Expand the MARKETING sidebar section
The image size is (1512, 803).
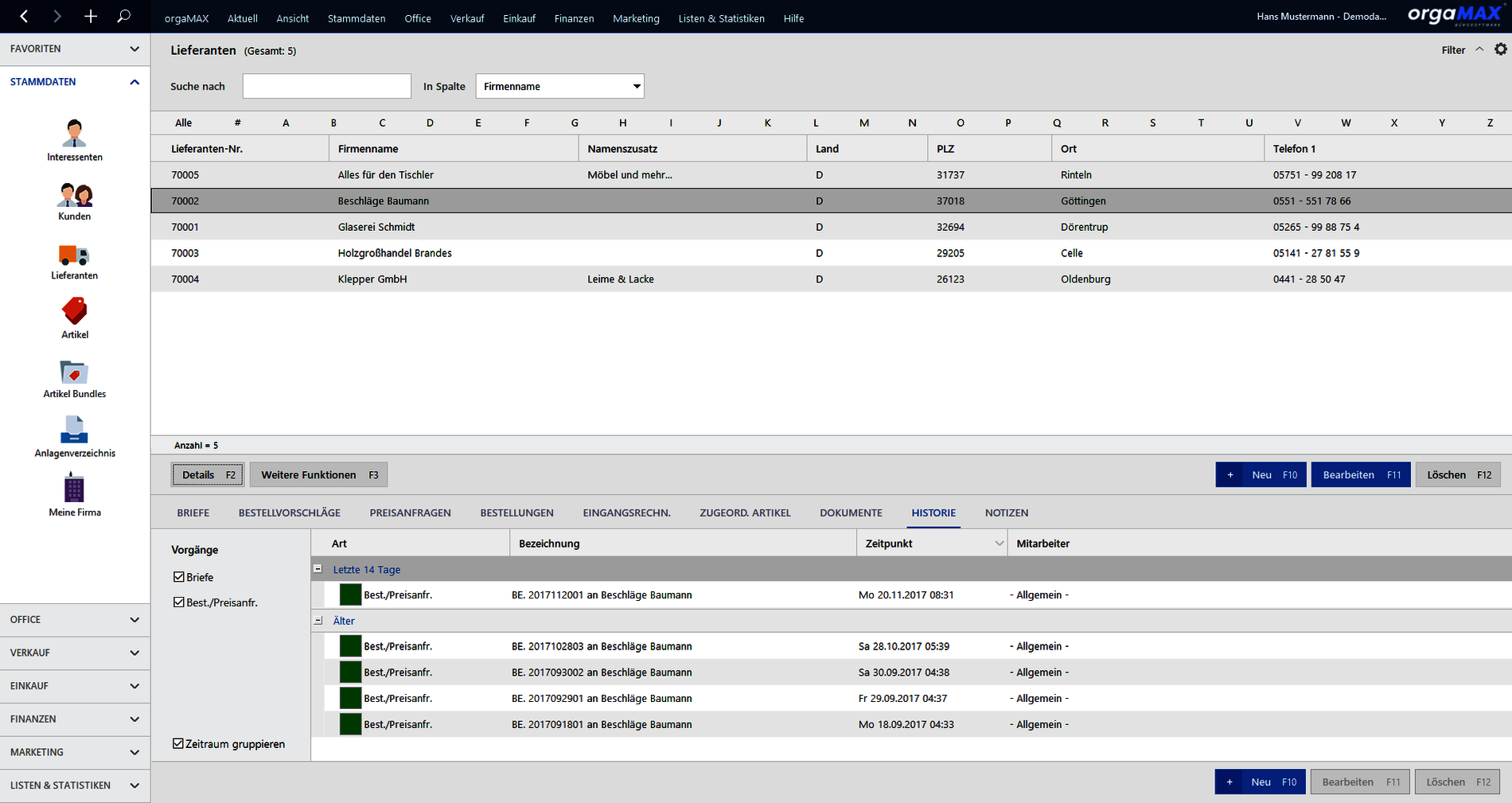pyautogui.click(x=75, y=752)
